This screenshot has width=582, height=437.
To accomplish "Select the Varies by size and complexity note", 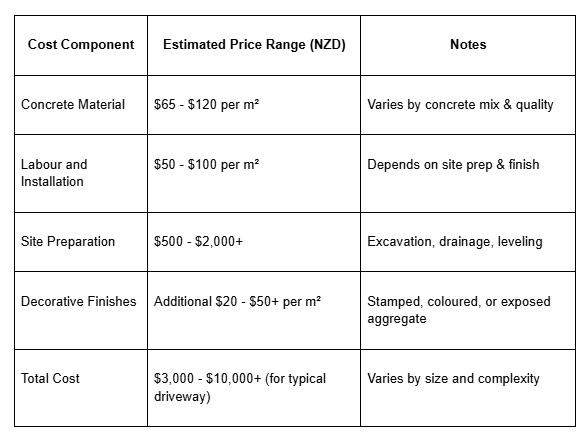I will pyautogui.click(x=453, y=379).
